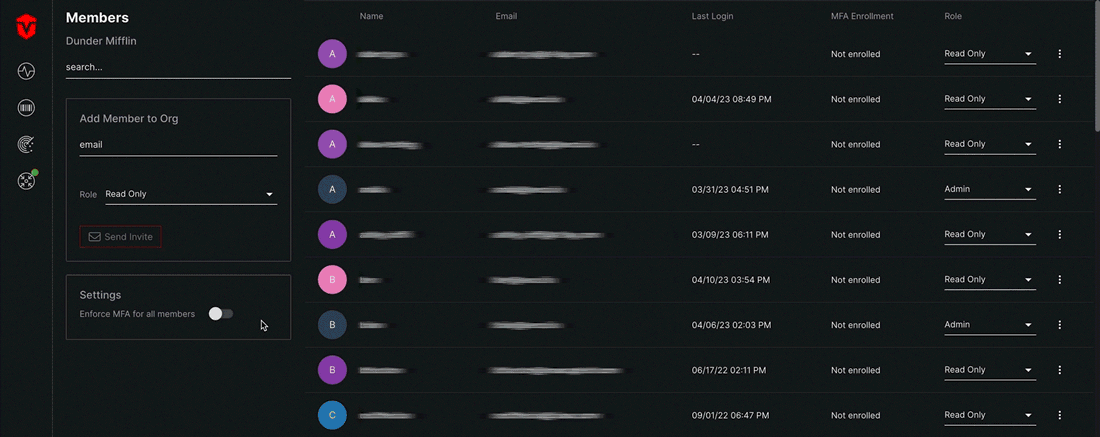Open the barcode scan icon in sidebar

point(26,108)
